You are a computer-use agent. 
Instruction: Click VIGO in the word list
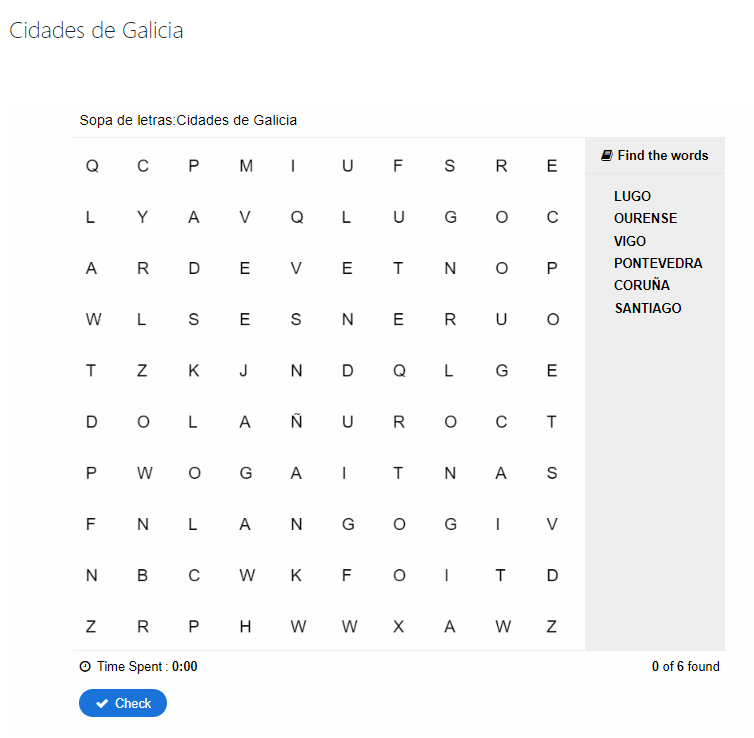tap(630, 241)
